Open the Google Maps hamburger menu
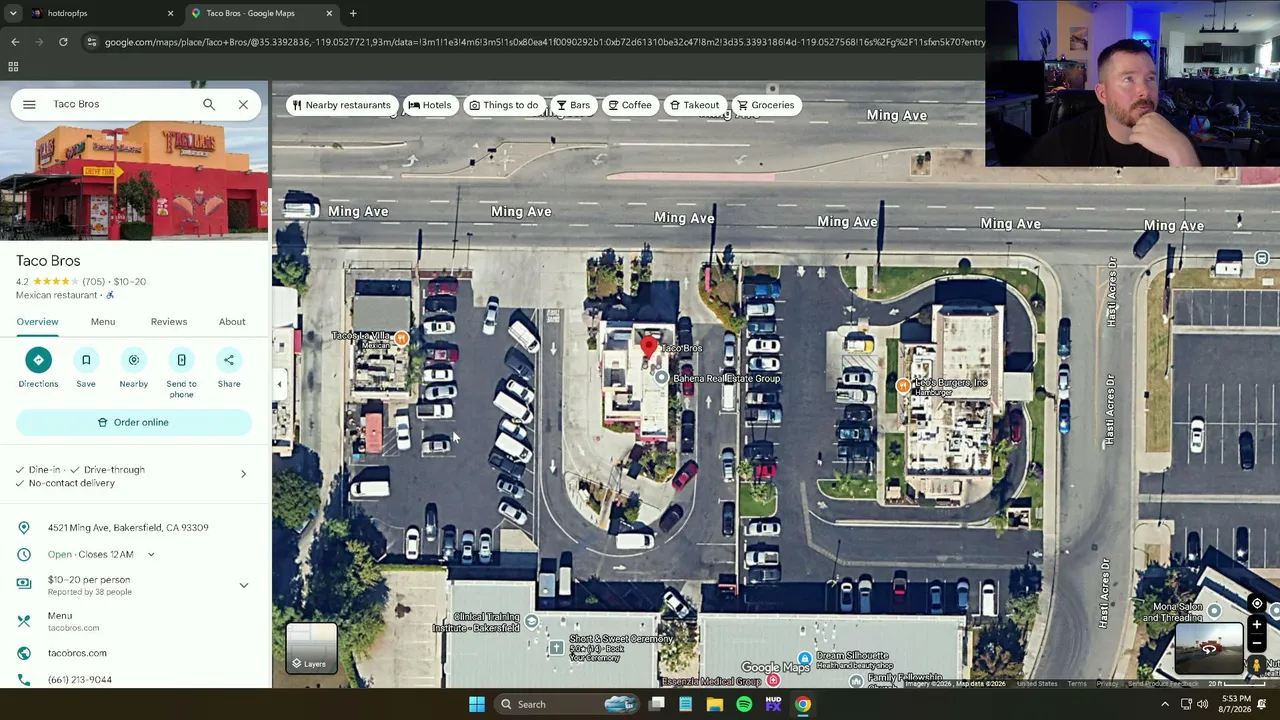The width and height of the screenshot is (1280, 720). (x=29, y=104)
